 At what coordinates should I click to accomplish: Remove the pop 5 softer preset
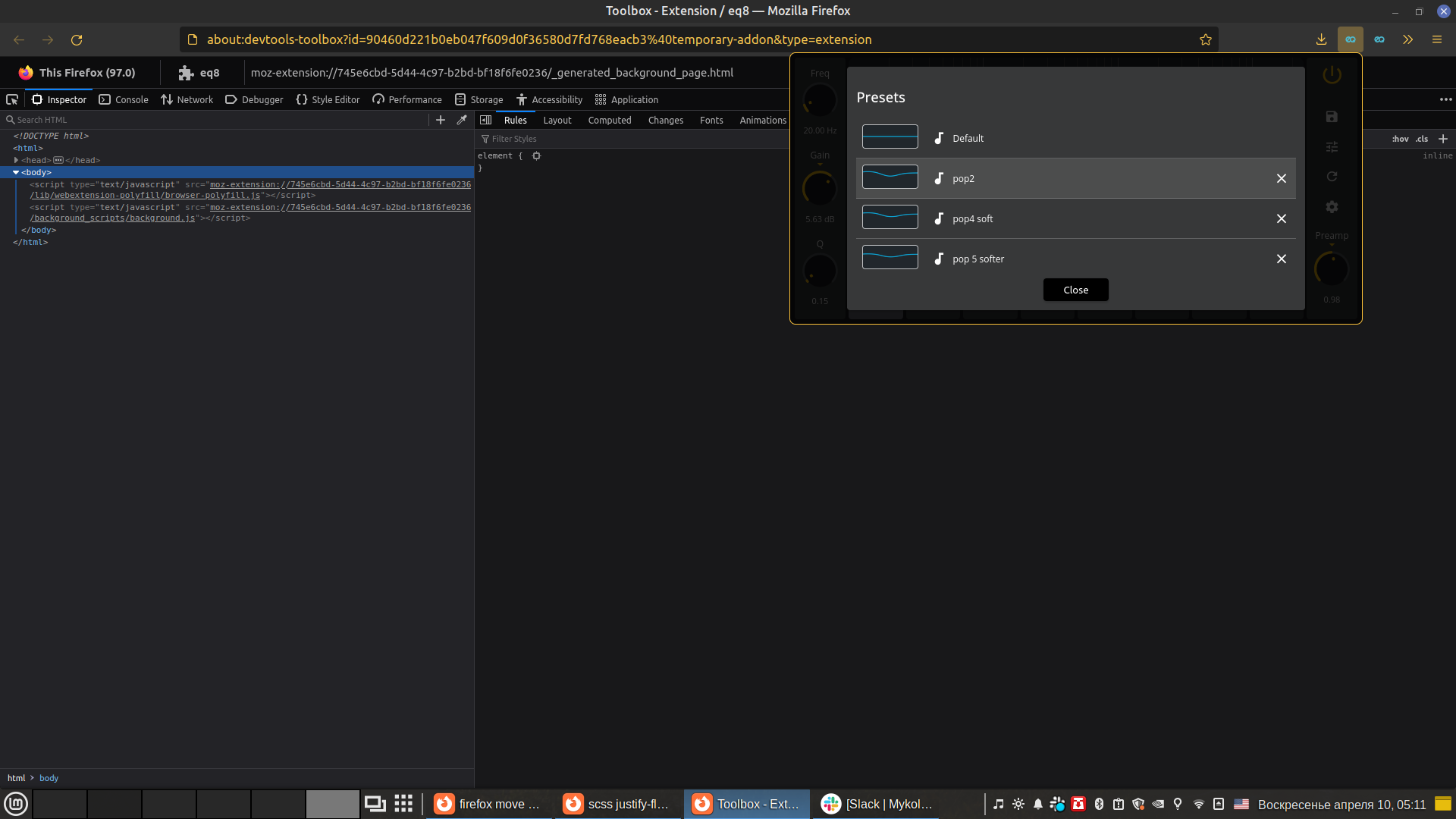[x=1281, y=259]
